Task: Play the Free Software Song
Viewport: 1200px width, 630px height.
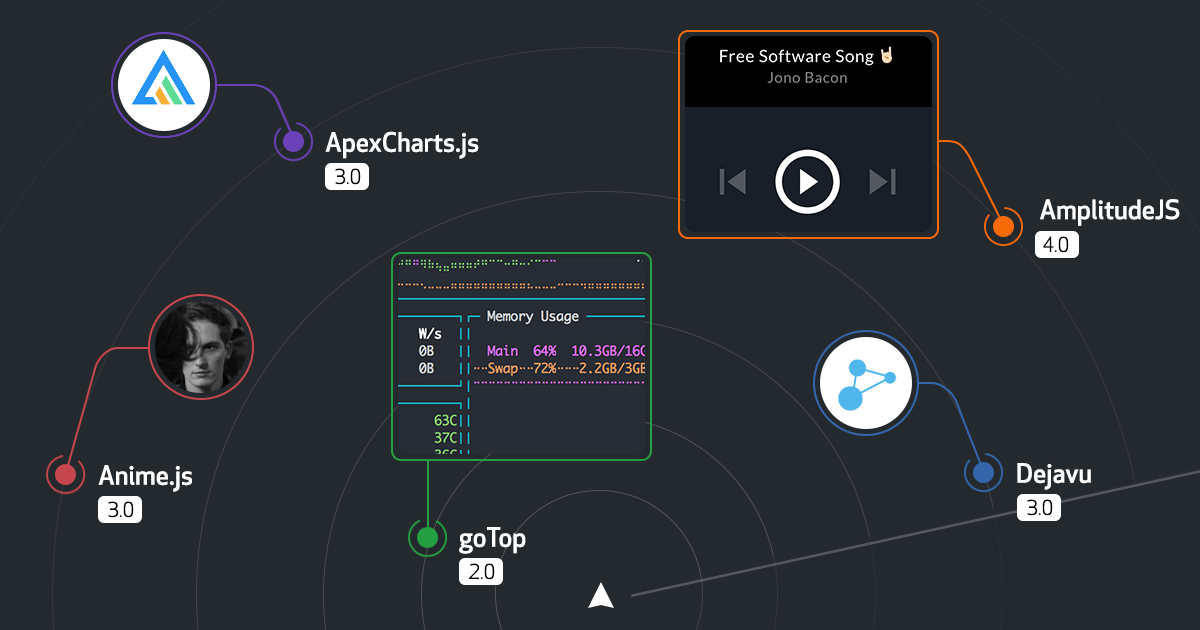Action: 807,182
